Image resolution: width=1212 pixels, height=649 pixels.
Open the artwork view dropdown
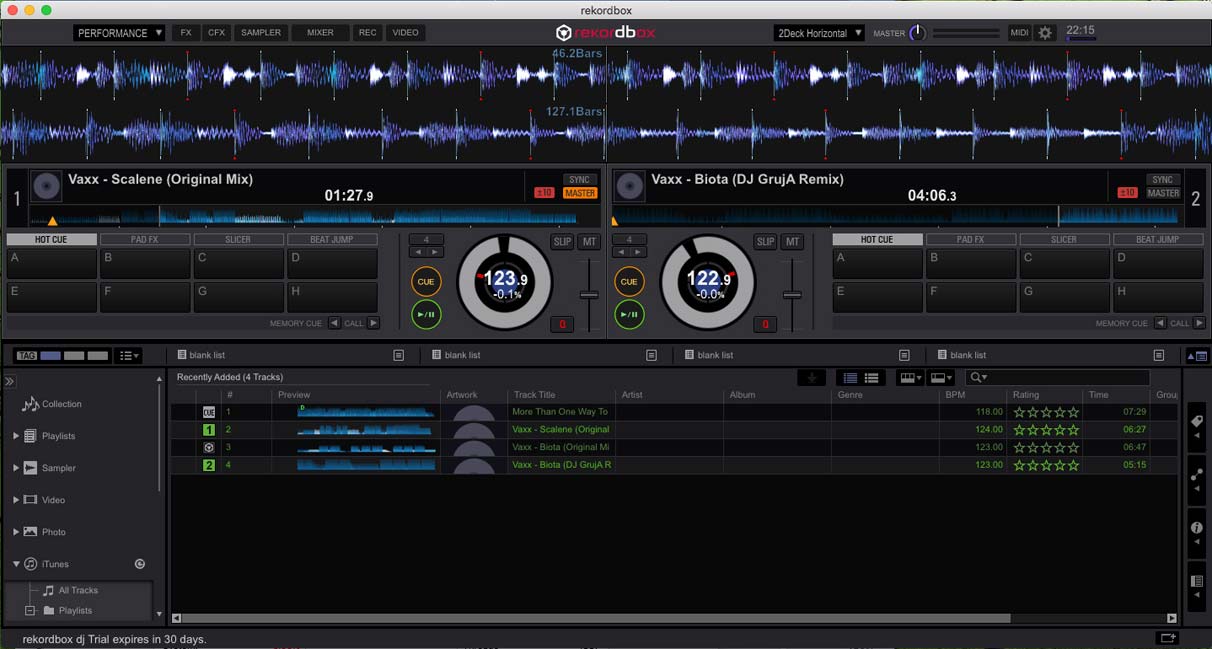(x=940, y=378)
